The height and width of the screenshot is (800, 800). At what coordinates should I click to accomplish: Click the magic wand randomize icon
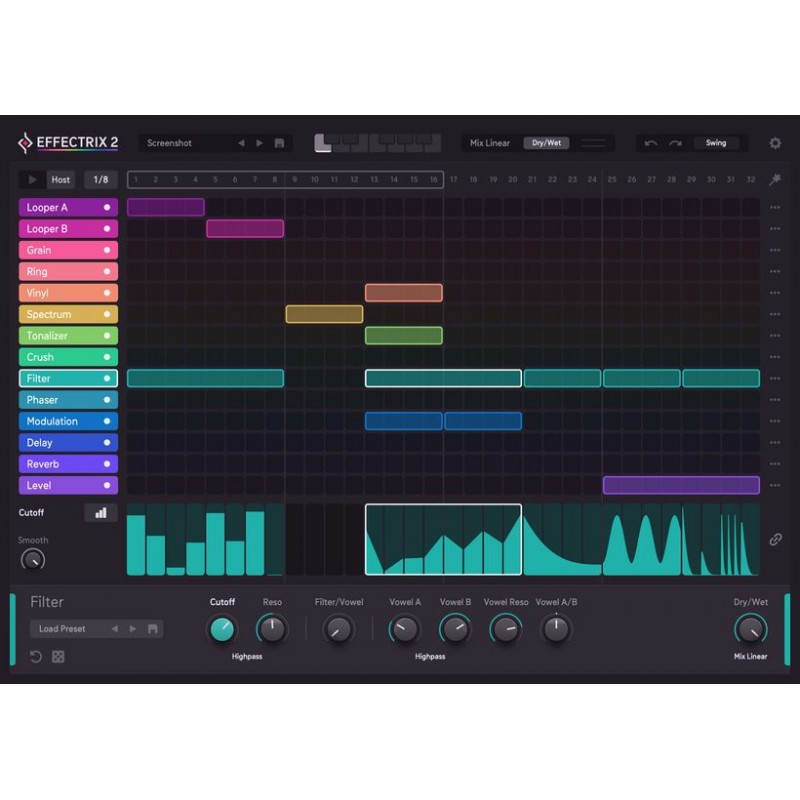tap(775, 180)
